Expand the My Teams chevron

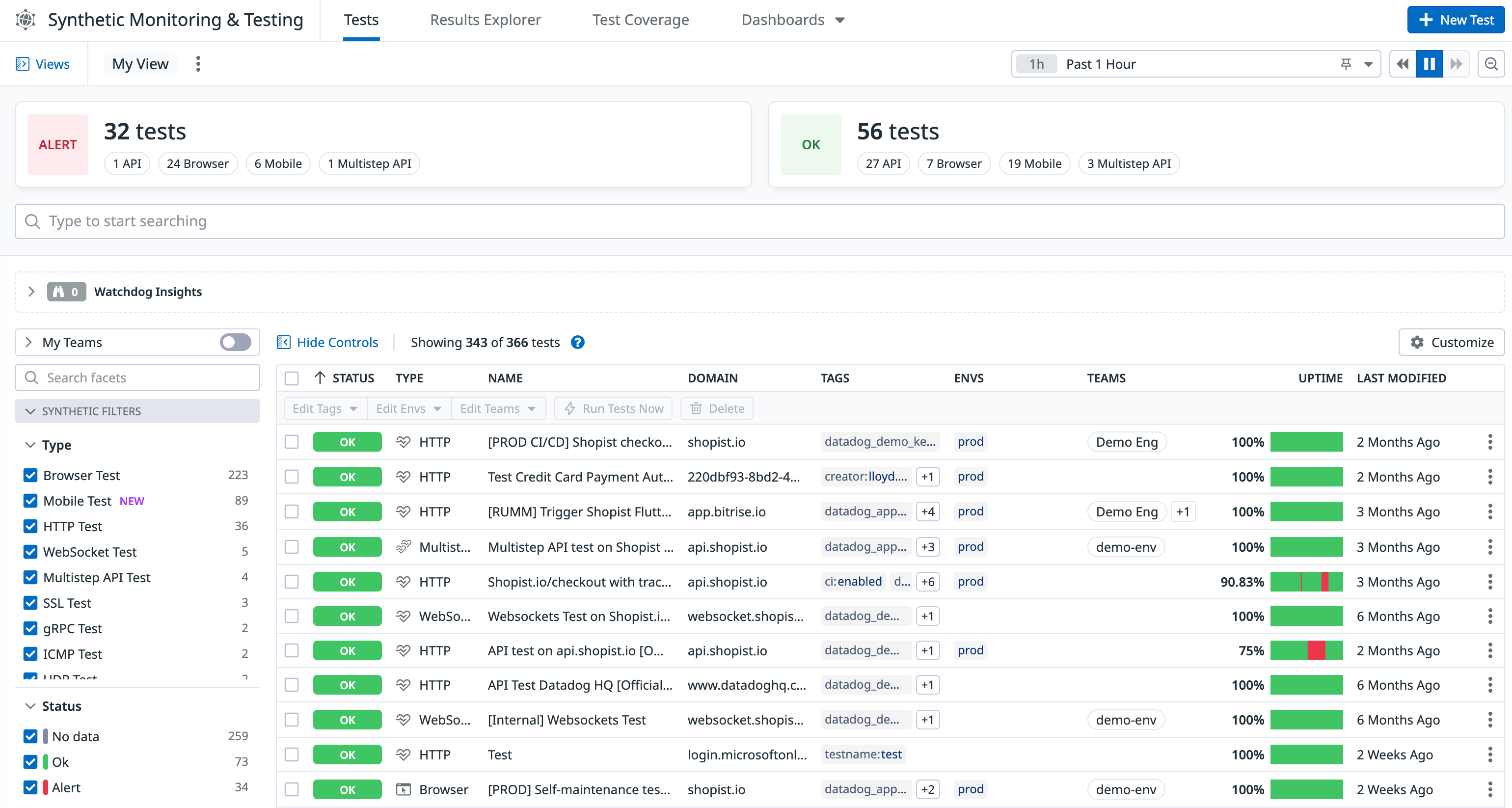click(29, 342)
